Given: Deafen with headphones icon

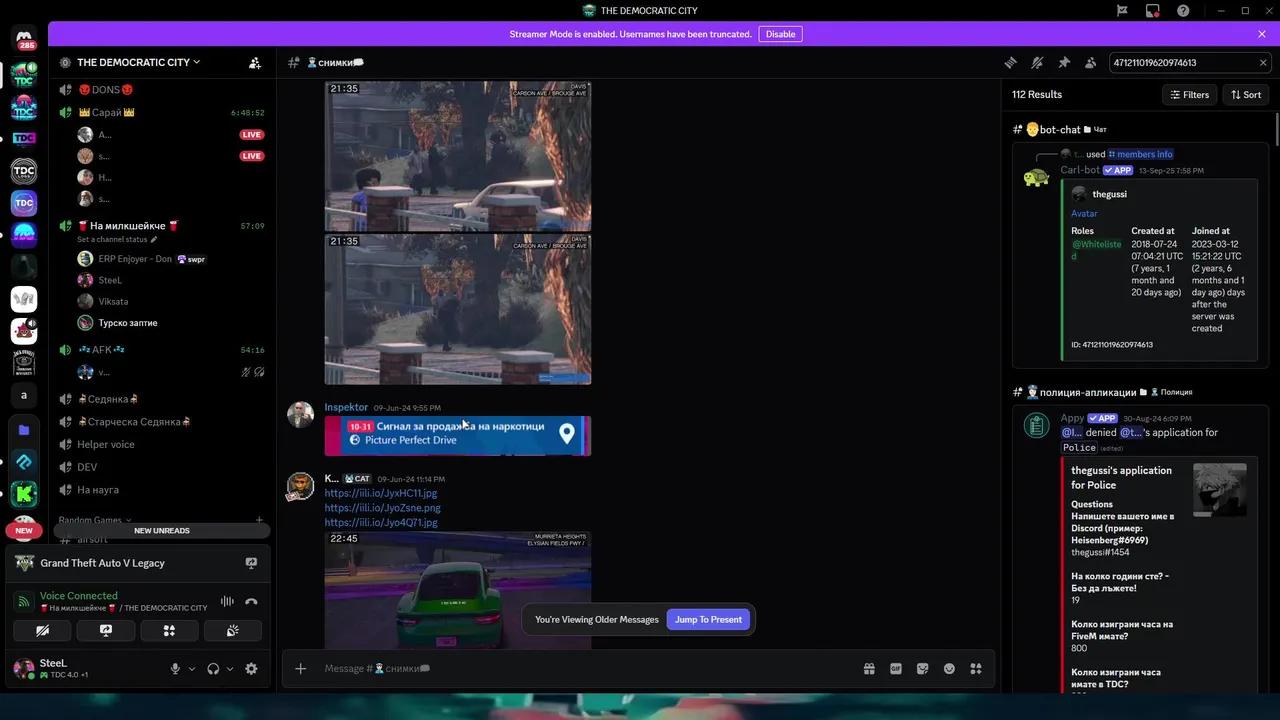Looking at the screenshot, I should (213, 669).
